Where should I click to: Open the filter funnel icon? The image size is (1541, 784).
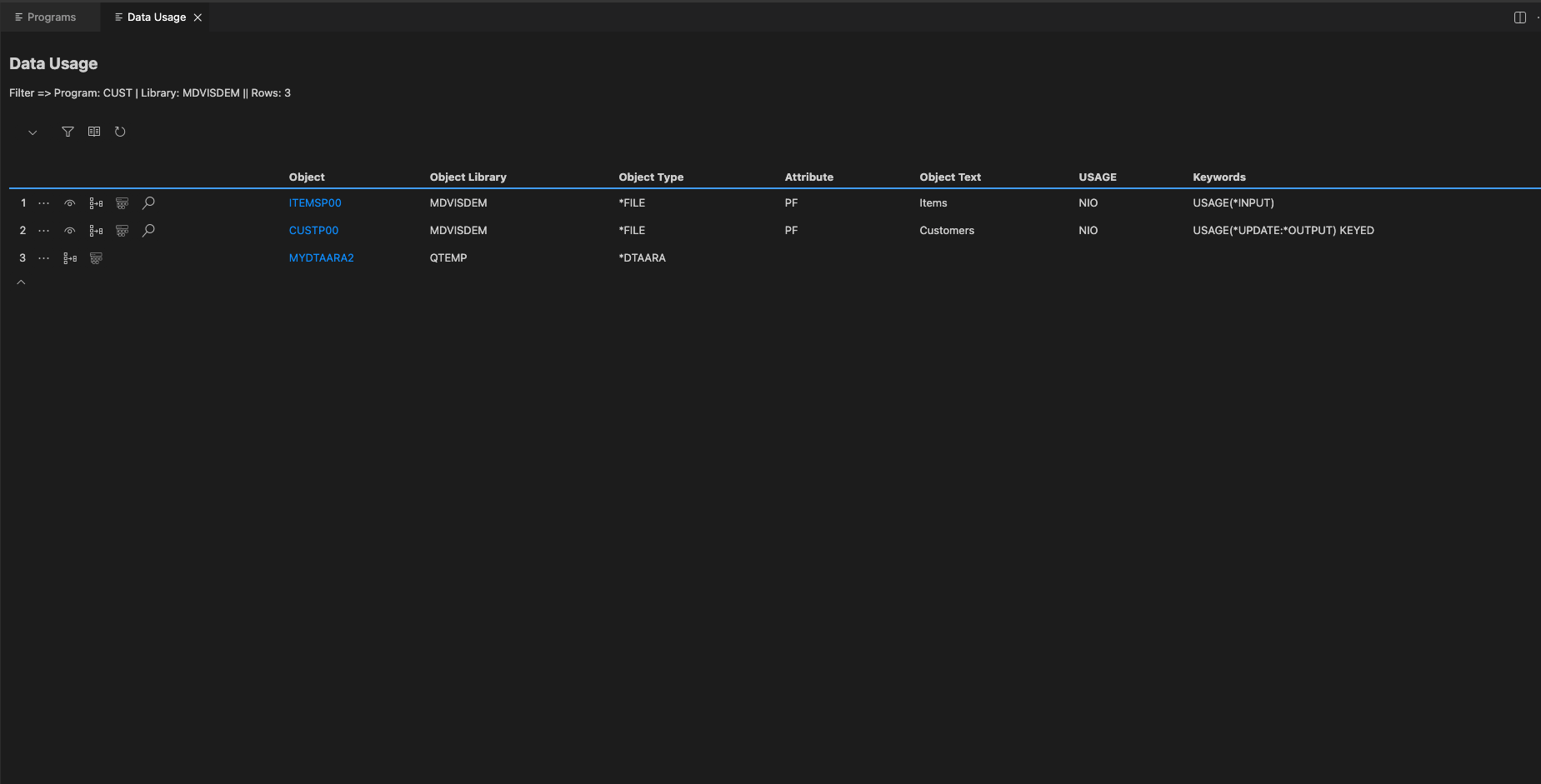click(x=68, y=132)
